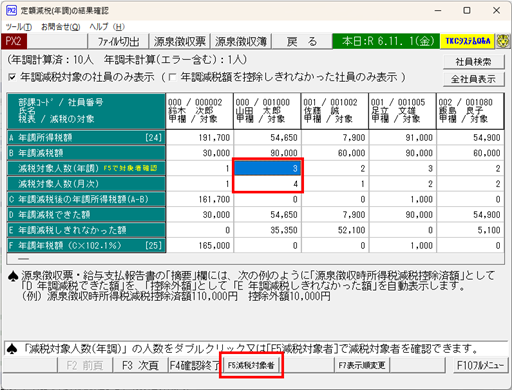
Task: Click the 社員検索 button
Action: [x=473, y=62]
